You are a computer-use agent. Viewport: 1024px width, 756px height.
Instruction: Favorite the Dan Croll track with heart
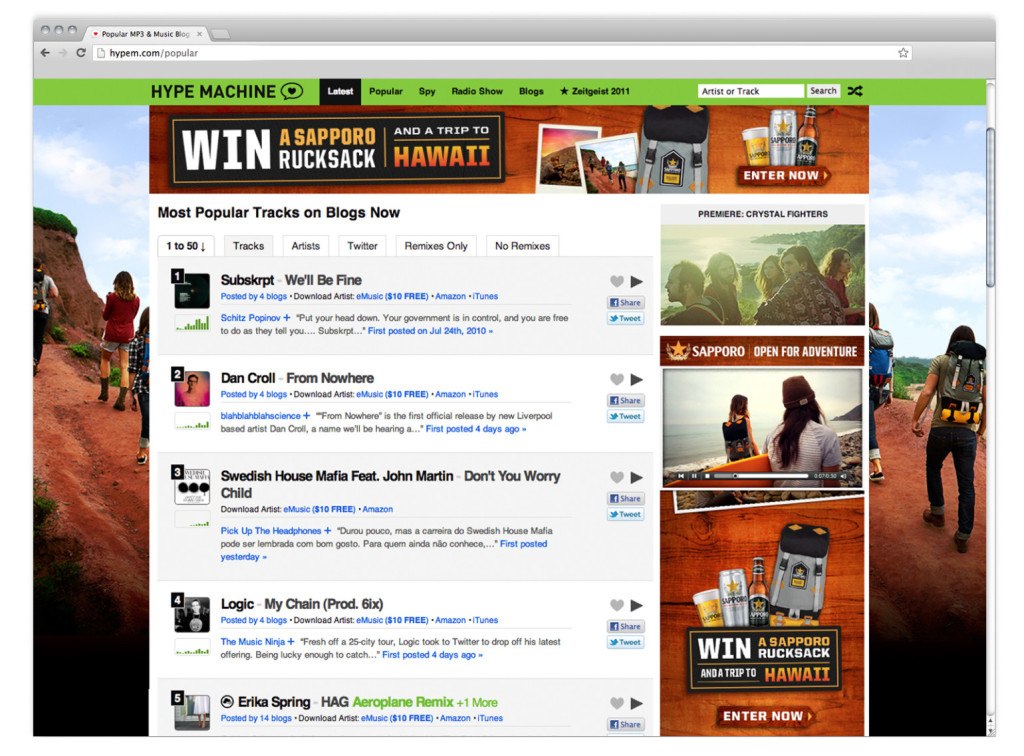point(617,380)
